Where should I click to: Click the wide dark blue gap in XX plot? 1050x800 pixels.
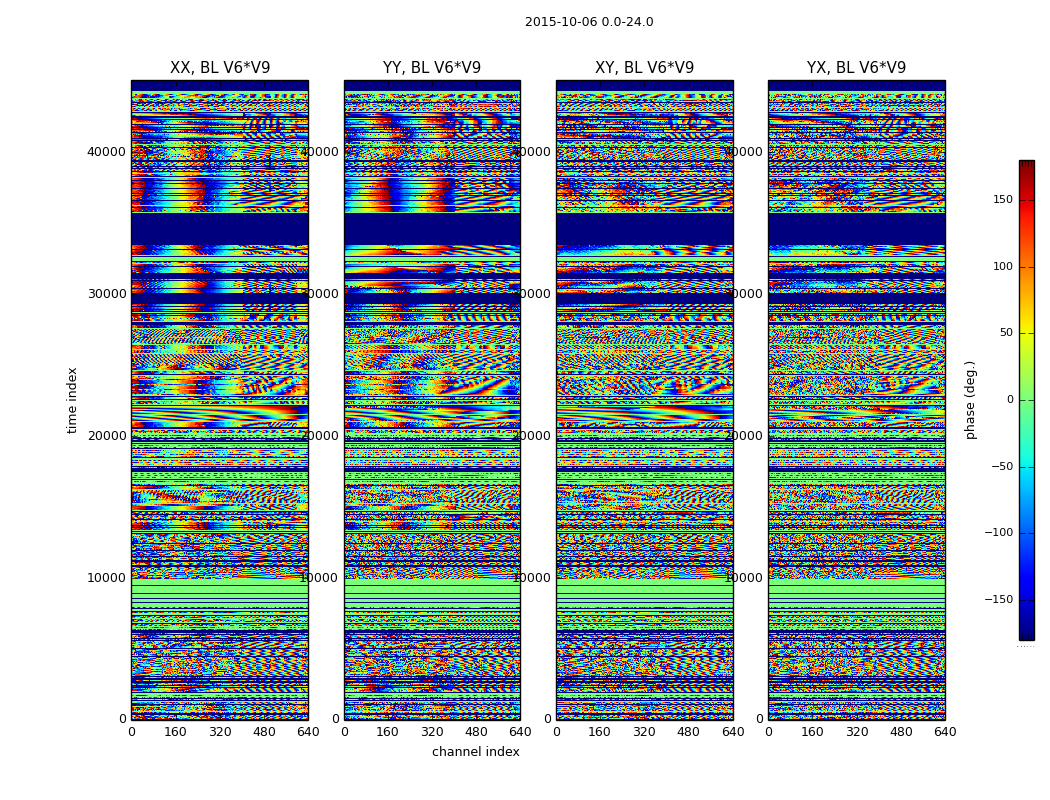point(220,228)
